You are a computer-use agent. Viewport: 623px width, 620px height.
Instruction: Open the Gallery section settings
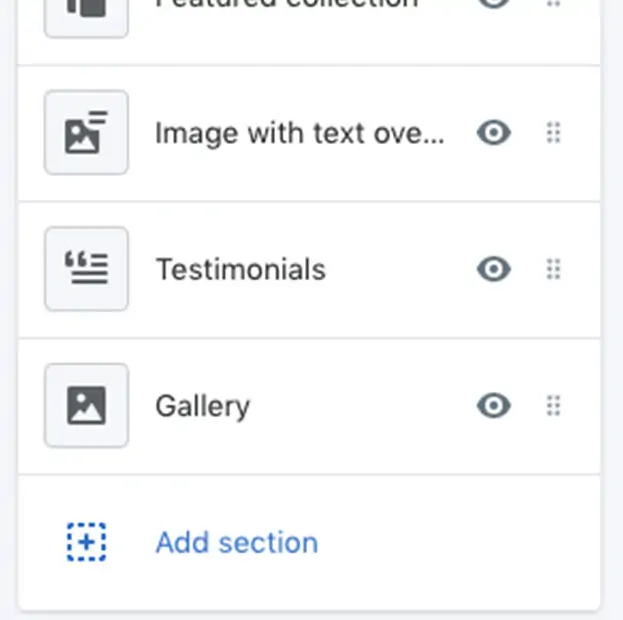(x=203, y=406)
